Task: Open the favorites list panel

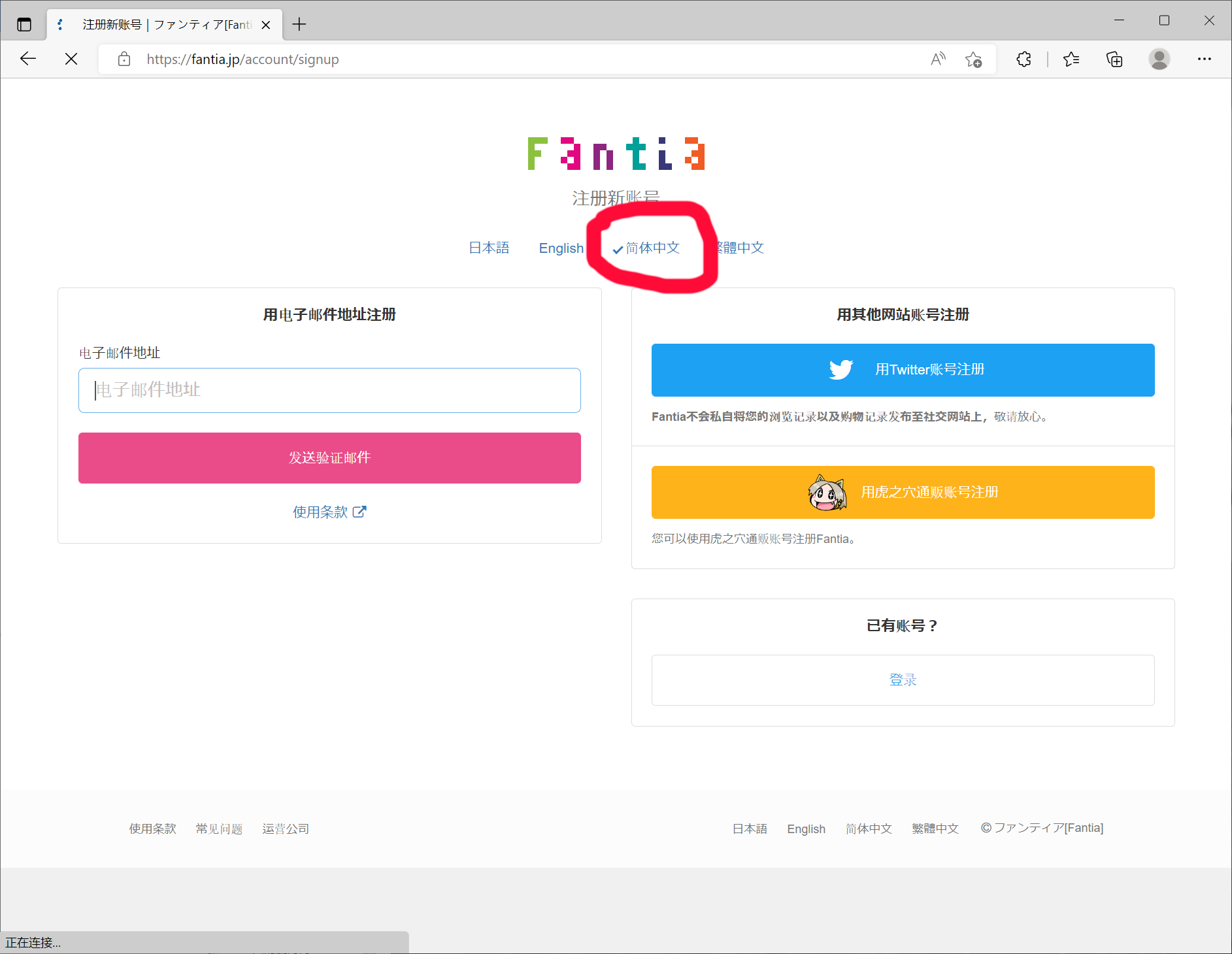Action: (1071, 59)
